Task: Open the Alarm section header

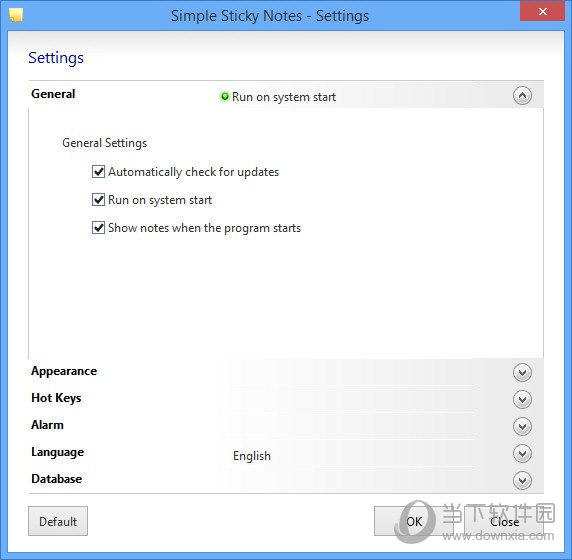Action: [47, 425]
